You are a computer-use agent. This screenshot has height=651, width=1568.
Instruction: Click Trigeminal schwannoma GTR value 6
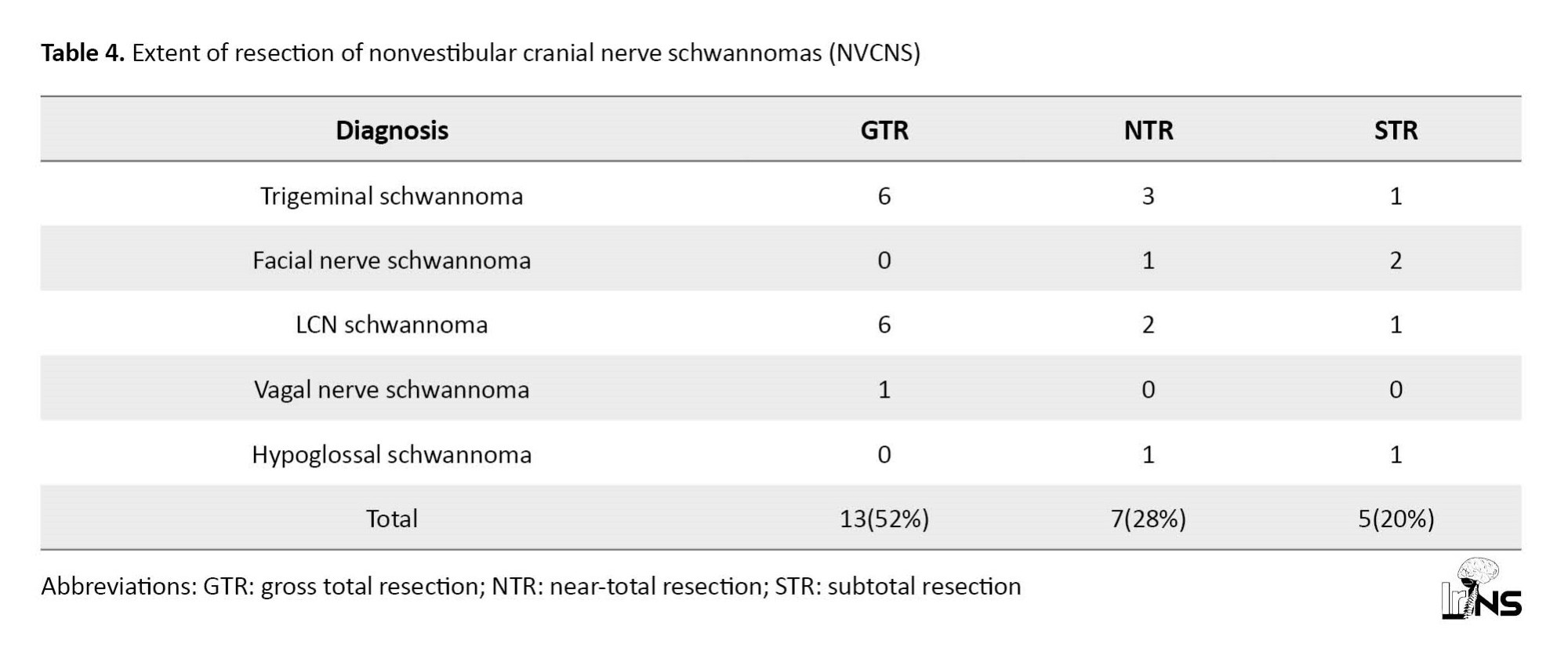[x=884, y=195]
